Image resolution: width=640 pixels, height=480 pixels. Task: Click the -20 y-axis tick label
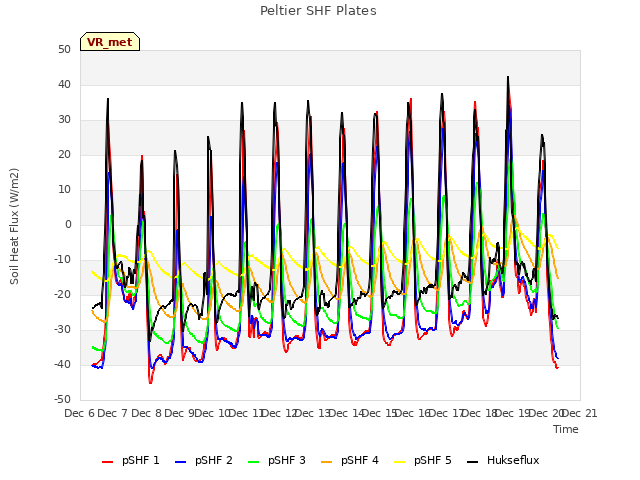(62, 295)
